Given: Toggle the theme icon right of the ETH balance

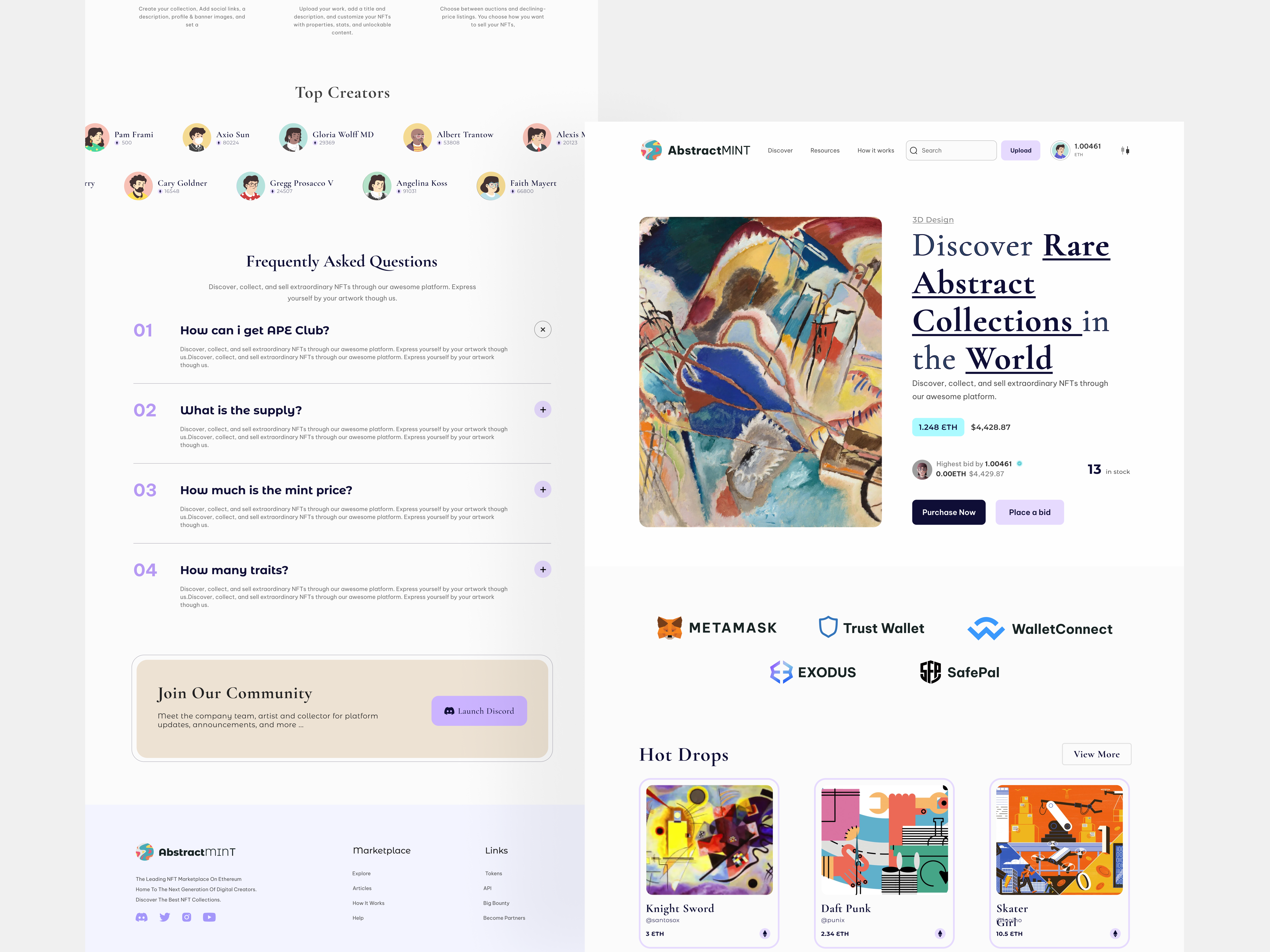Looking at the screenshot, I should (x=1125, y=150).
